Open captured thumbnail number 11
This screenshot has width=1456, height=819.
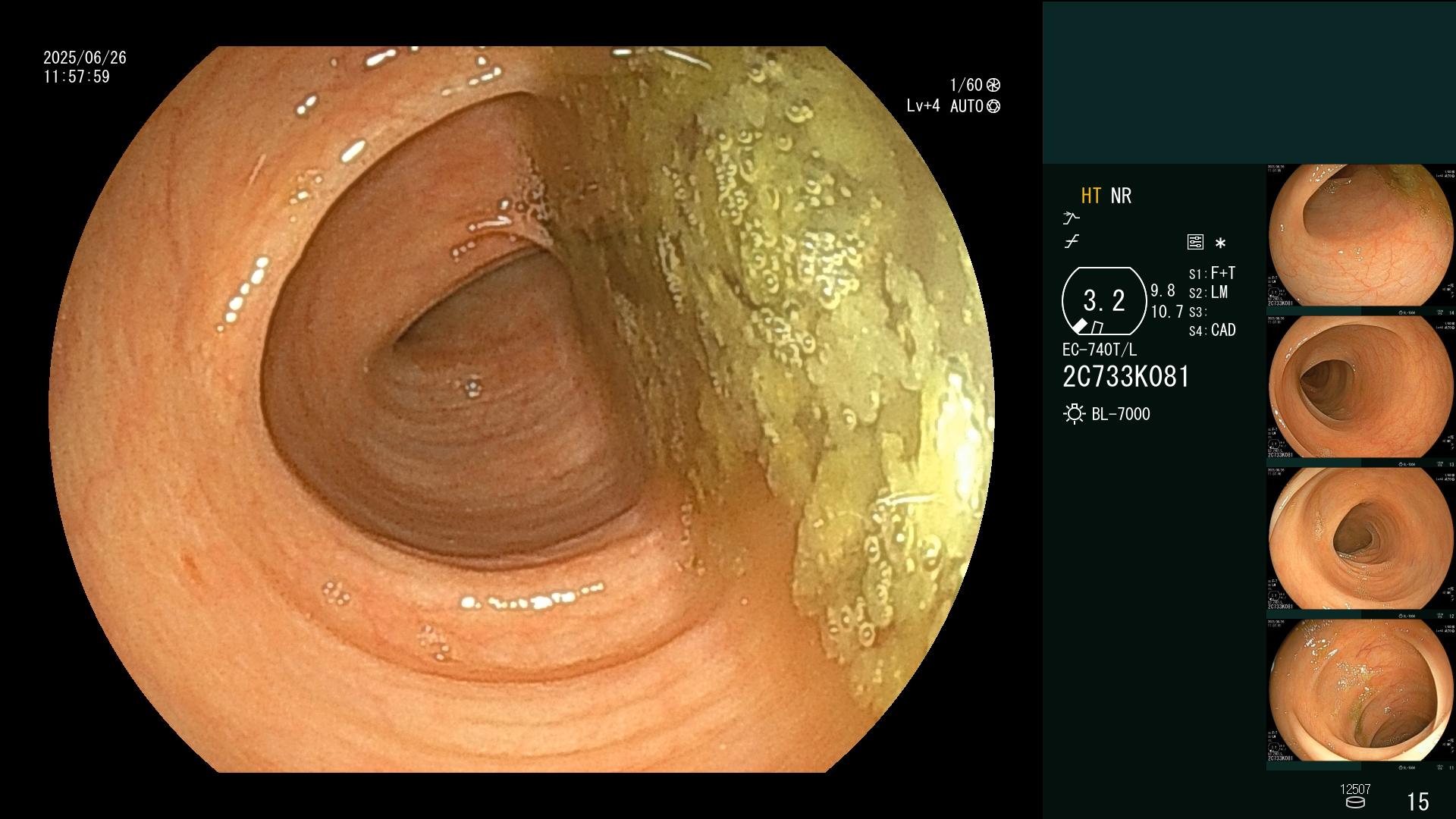click(1361, 690)
